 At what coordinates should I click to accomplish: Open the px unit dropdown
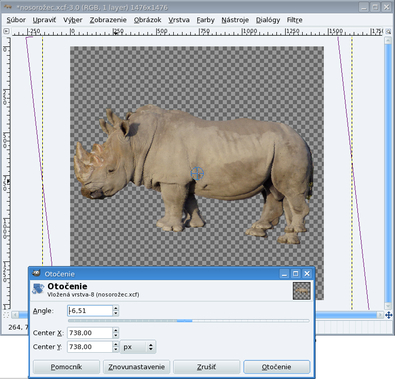click(x=138, y=347)
